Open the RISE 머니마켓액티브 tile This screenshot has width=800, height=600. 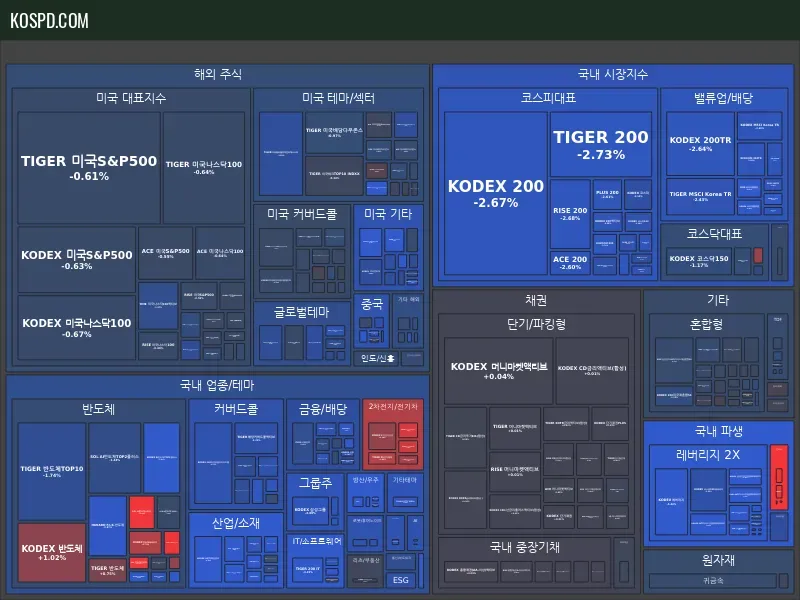point(514,471)
